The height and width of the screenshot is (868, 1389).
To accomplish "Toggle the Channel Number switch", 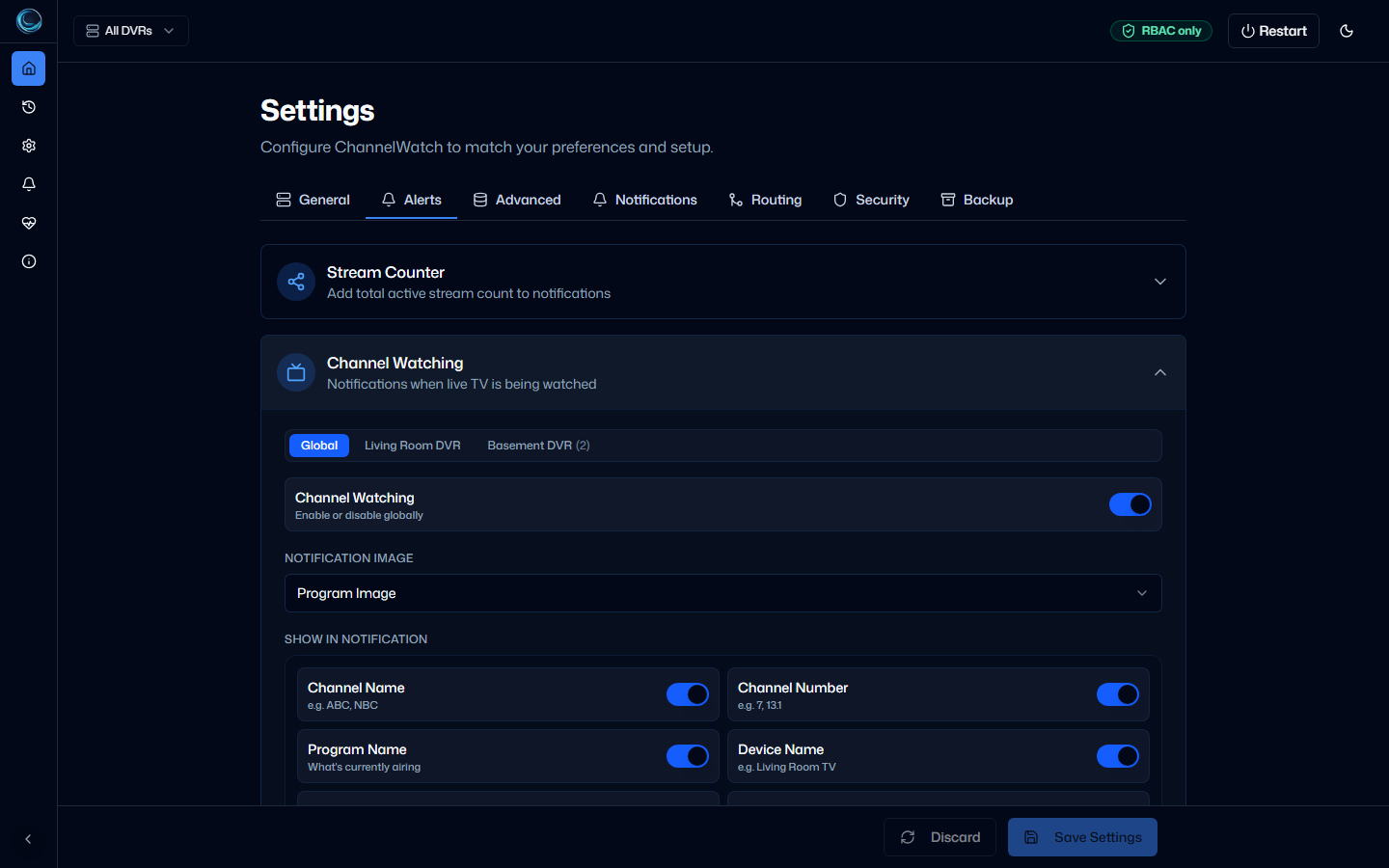I will tap(1118, 694).
